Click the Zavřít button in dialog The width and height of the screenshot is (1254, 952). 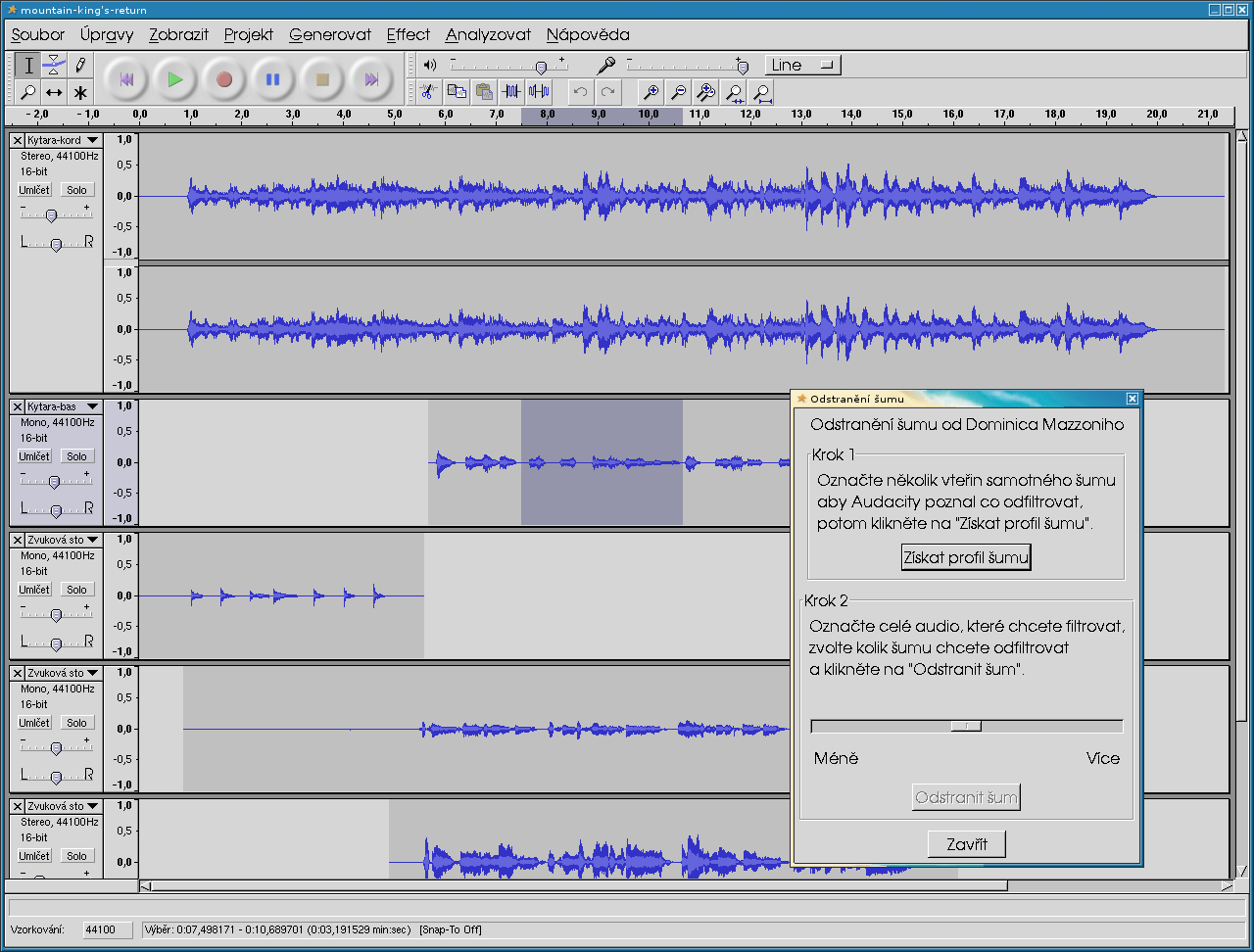coord(966,844)
